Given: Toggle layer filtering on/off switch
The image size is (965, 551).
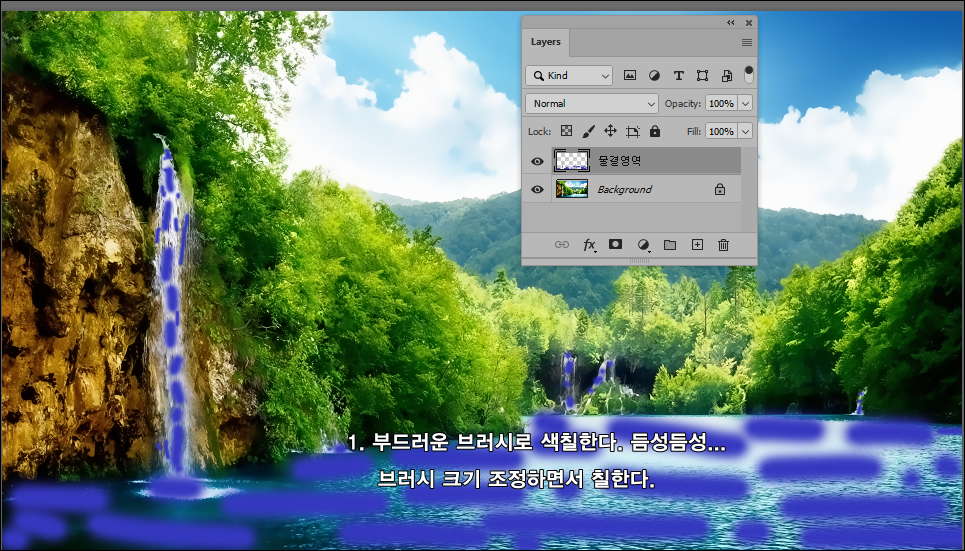Looking at the screenshot, I should 748,74.
